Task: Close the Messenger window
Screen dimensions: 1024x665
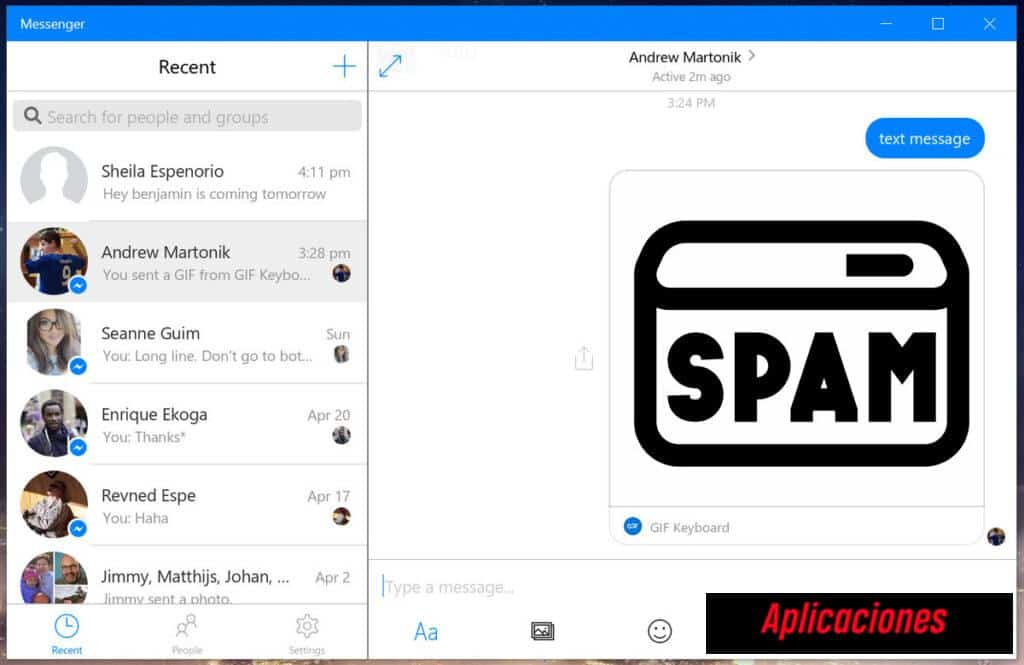Action: (x=989, y=24)
